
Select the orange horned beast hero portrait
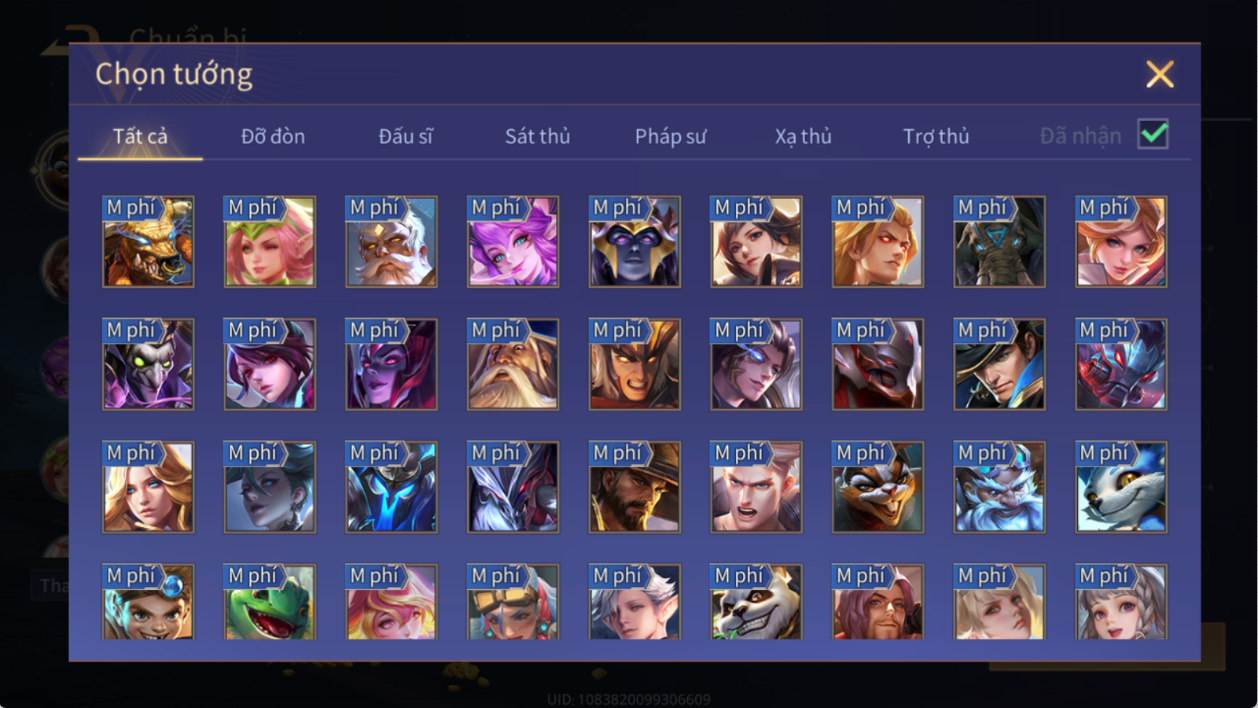pyautogui.click(x=148, y=241)
